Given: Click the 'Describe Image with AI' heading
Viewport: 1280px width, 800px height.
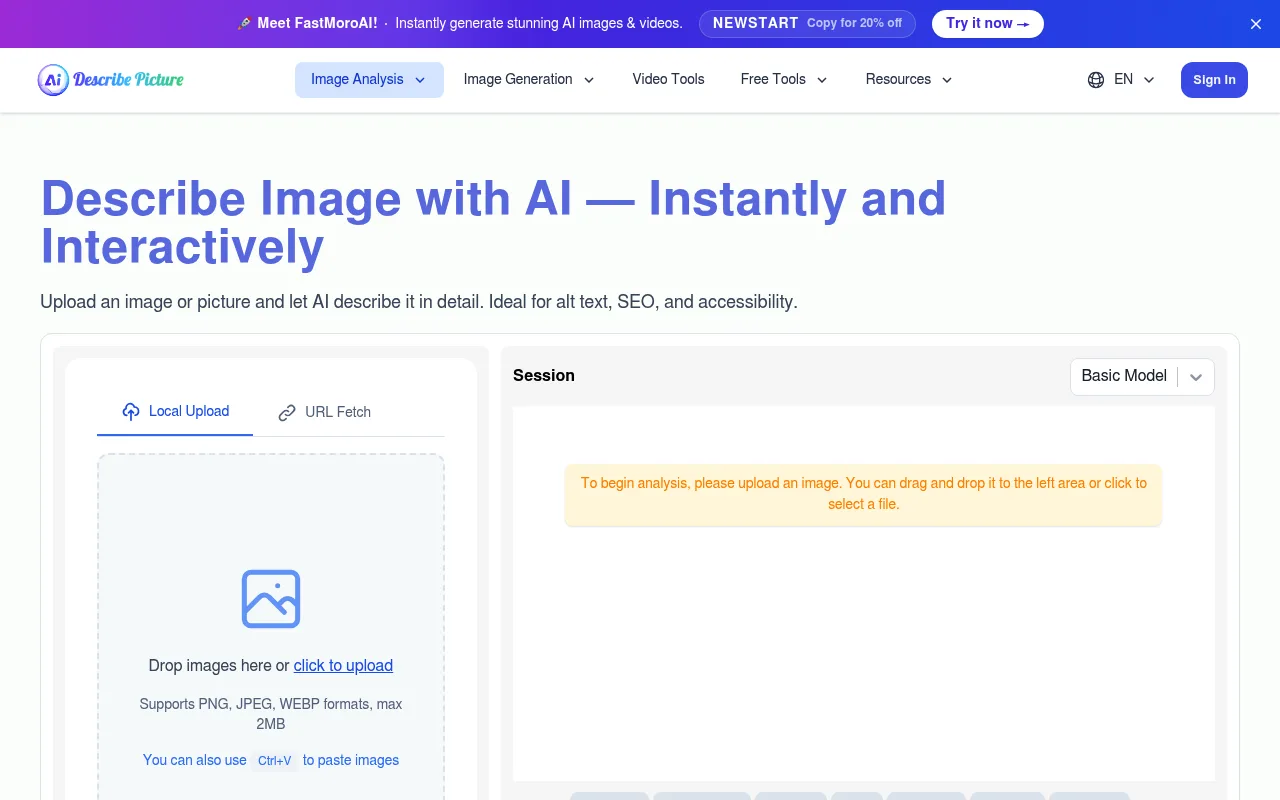Looking at the screenshot, I should [x=493, y=222].
